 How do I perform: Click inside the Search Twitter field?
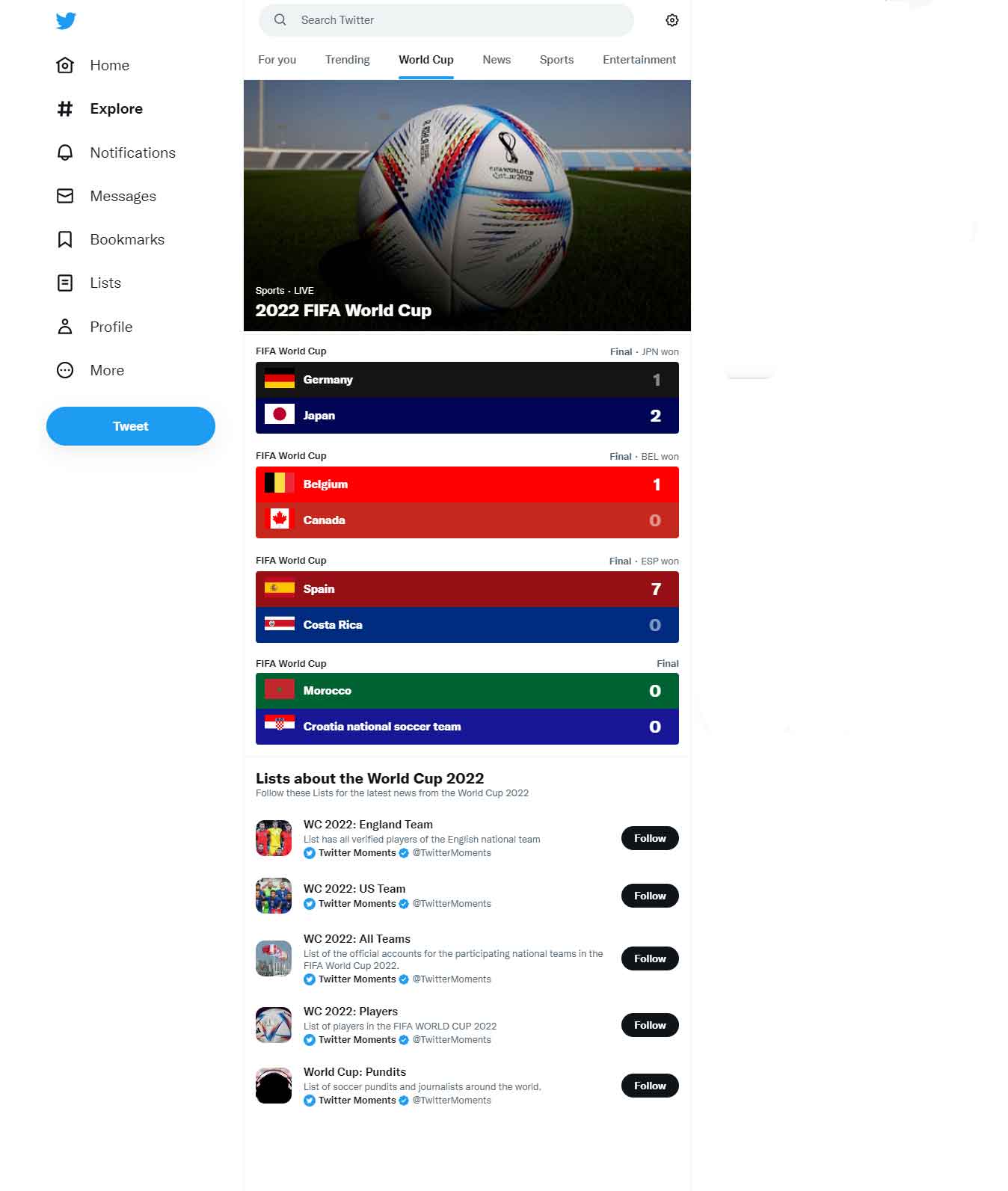[446, 20]
